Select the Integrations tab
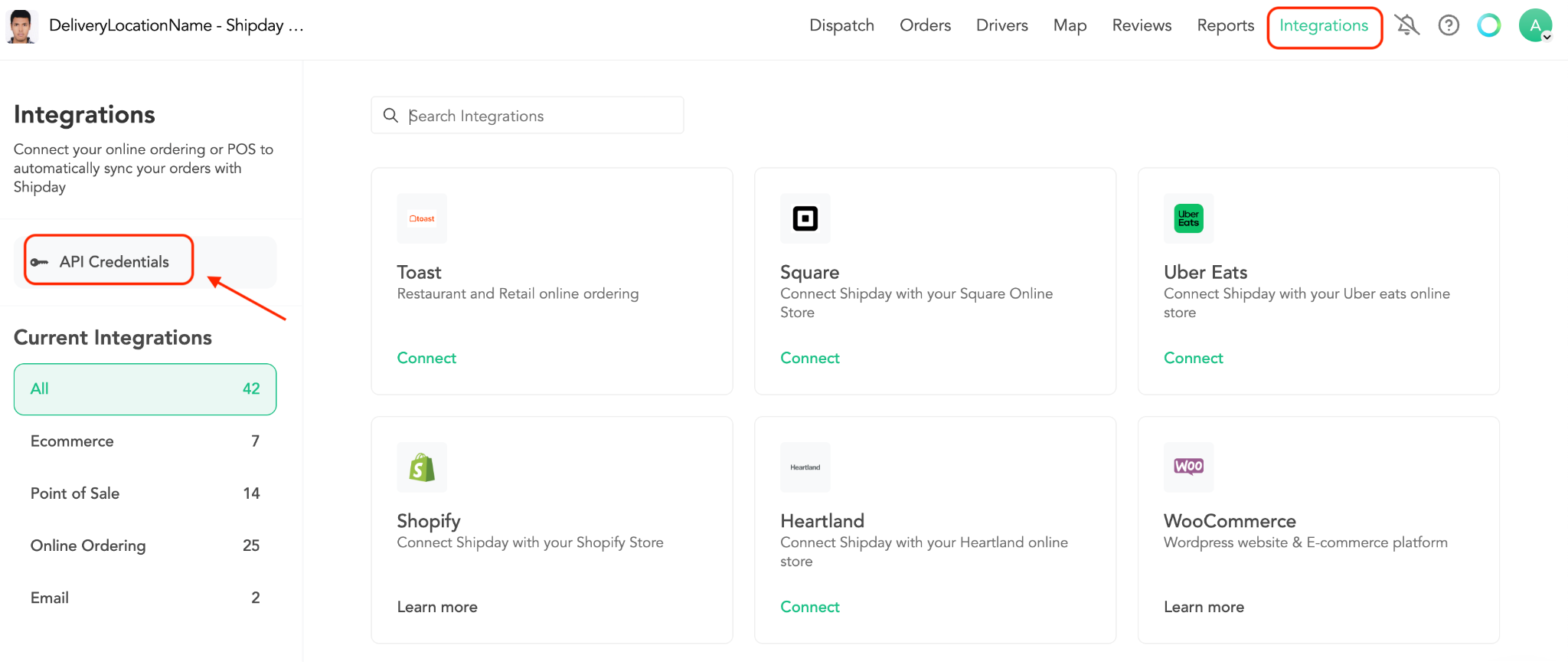Image resolution: width=1568 pixels, height=662 pixels. pyautogui.click(x=1324, y=26)
